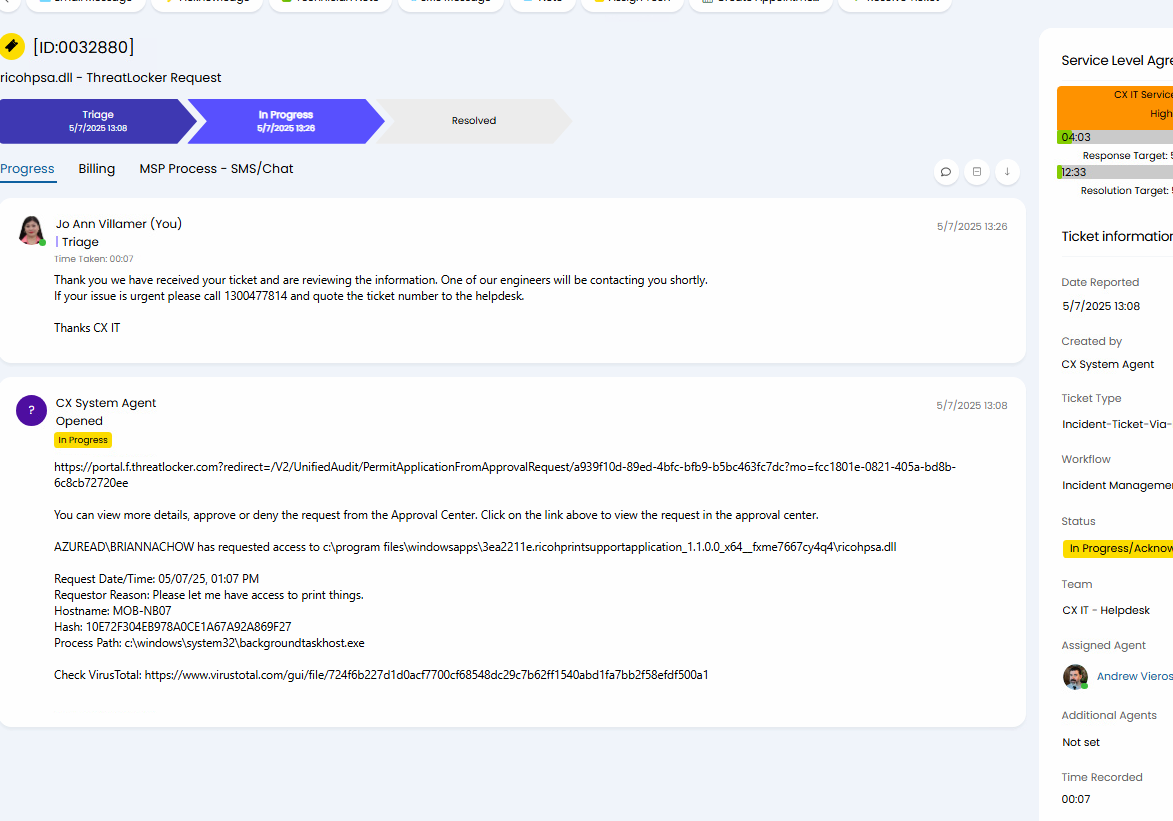Click the 12:33 resolution target progress bar
The width and height of the screenshot is (1173, 821).
pyautogui.click(x=1115, y=172)
